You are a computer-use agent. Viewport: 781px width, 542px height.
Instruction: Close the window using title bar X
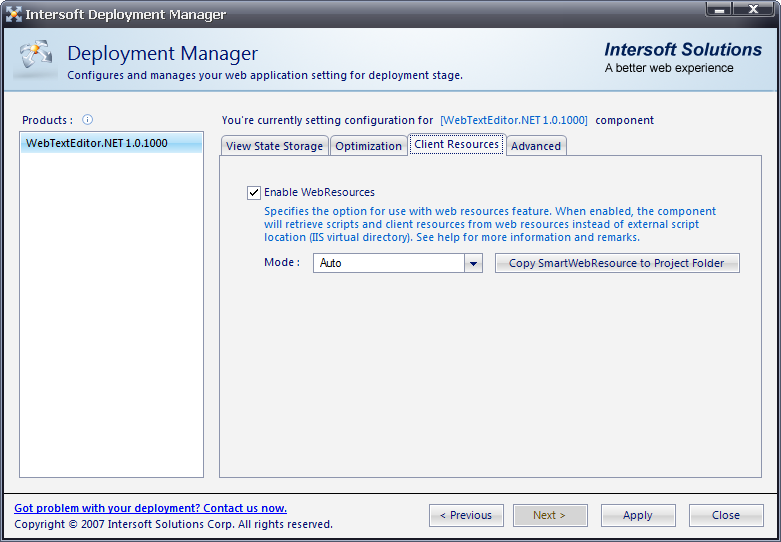[x=754, y=10]
